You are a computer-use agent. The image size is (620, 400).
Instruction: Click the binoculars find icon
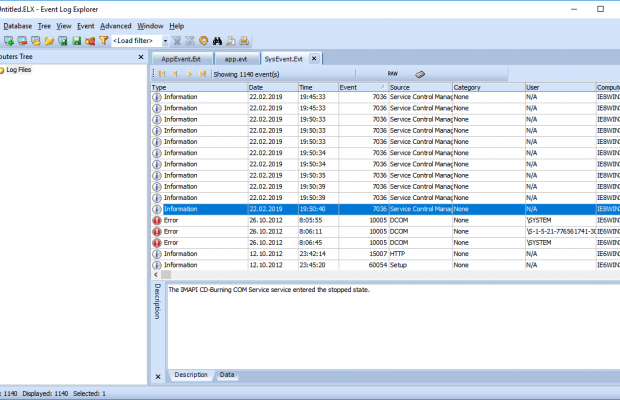click(217, 41)
